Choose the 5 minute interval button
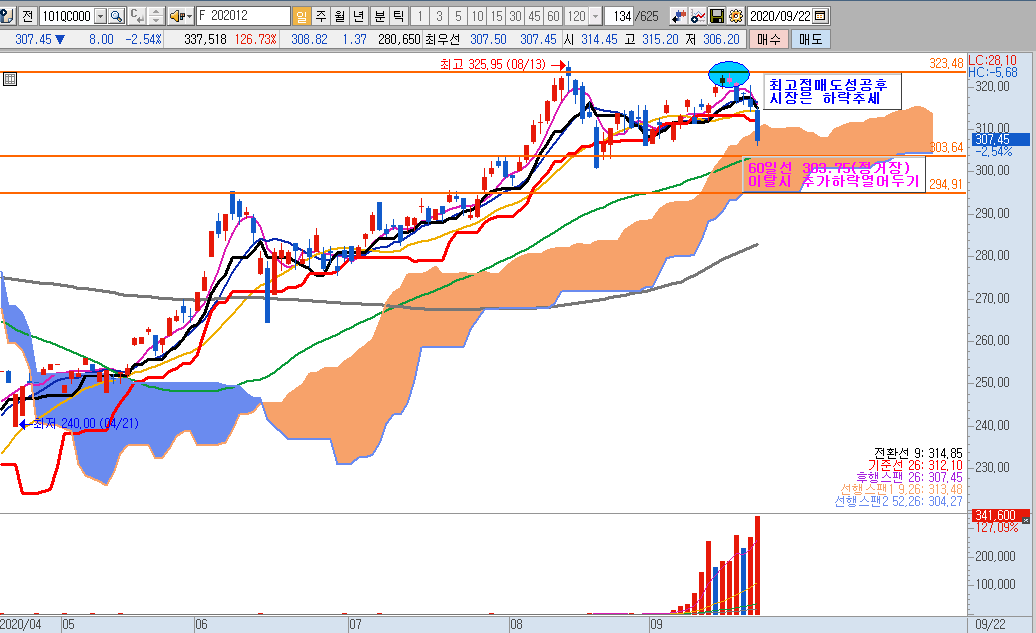 point(459,16)
